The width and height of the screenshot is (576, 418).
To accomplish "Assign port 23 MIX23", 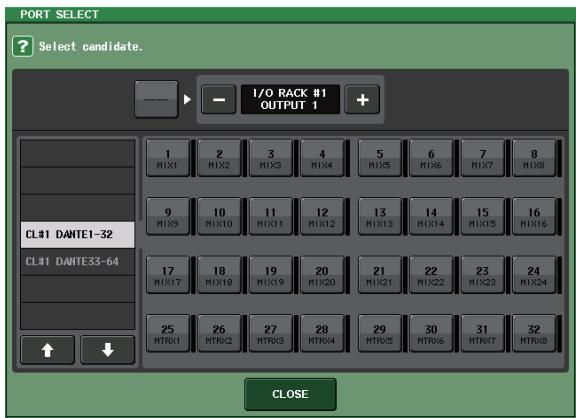I will coord(483,275).
